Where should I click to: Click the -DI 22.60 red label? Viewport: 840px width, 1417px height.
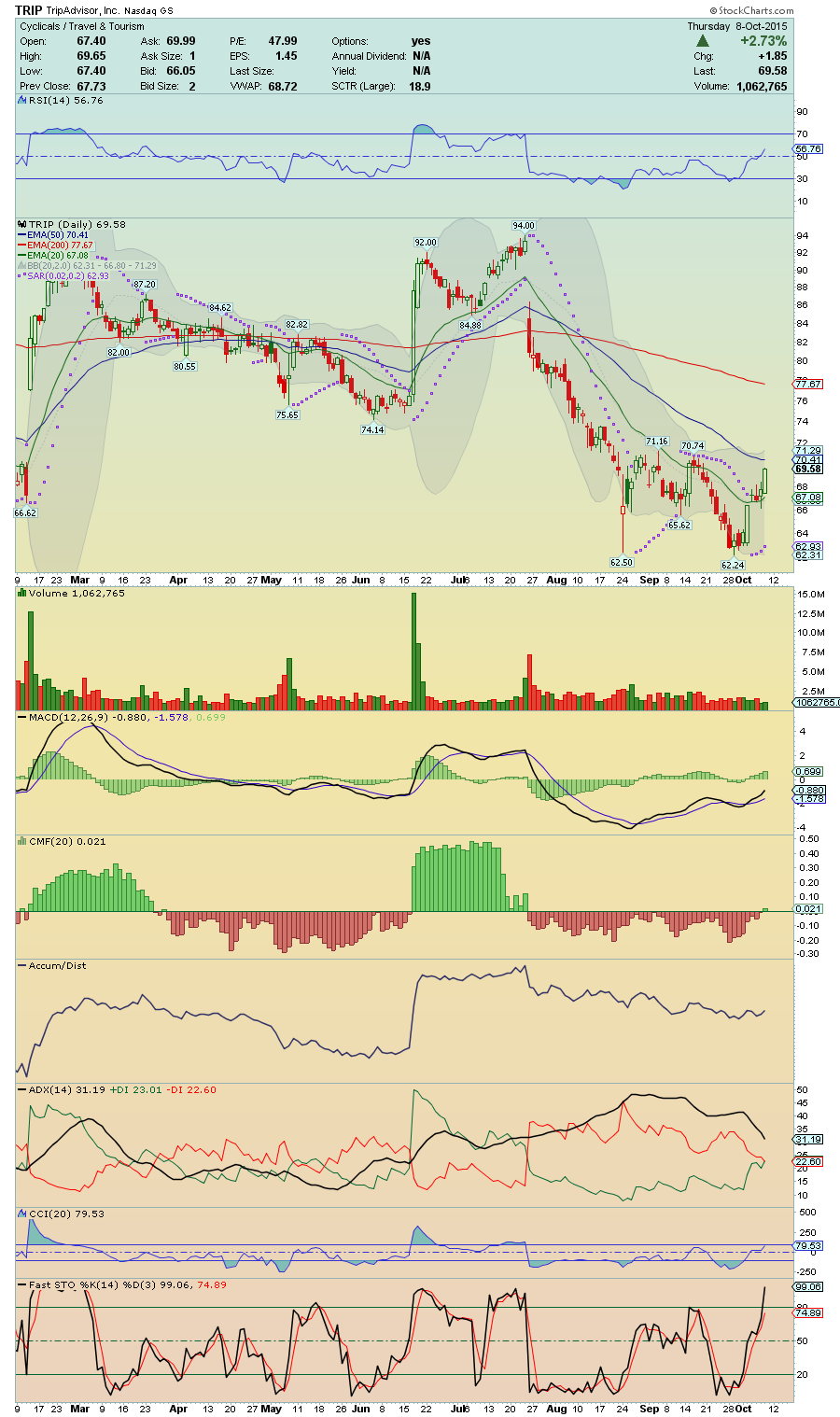[x=191, y=1089]
